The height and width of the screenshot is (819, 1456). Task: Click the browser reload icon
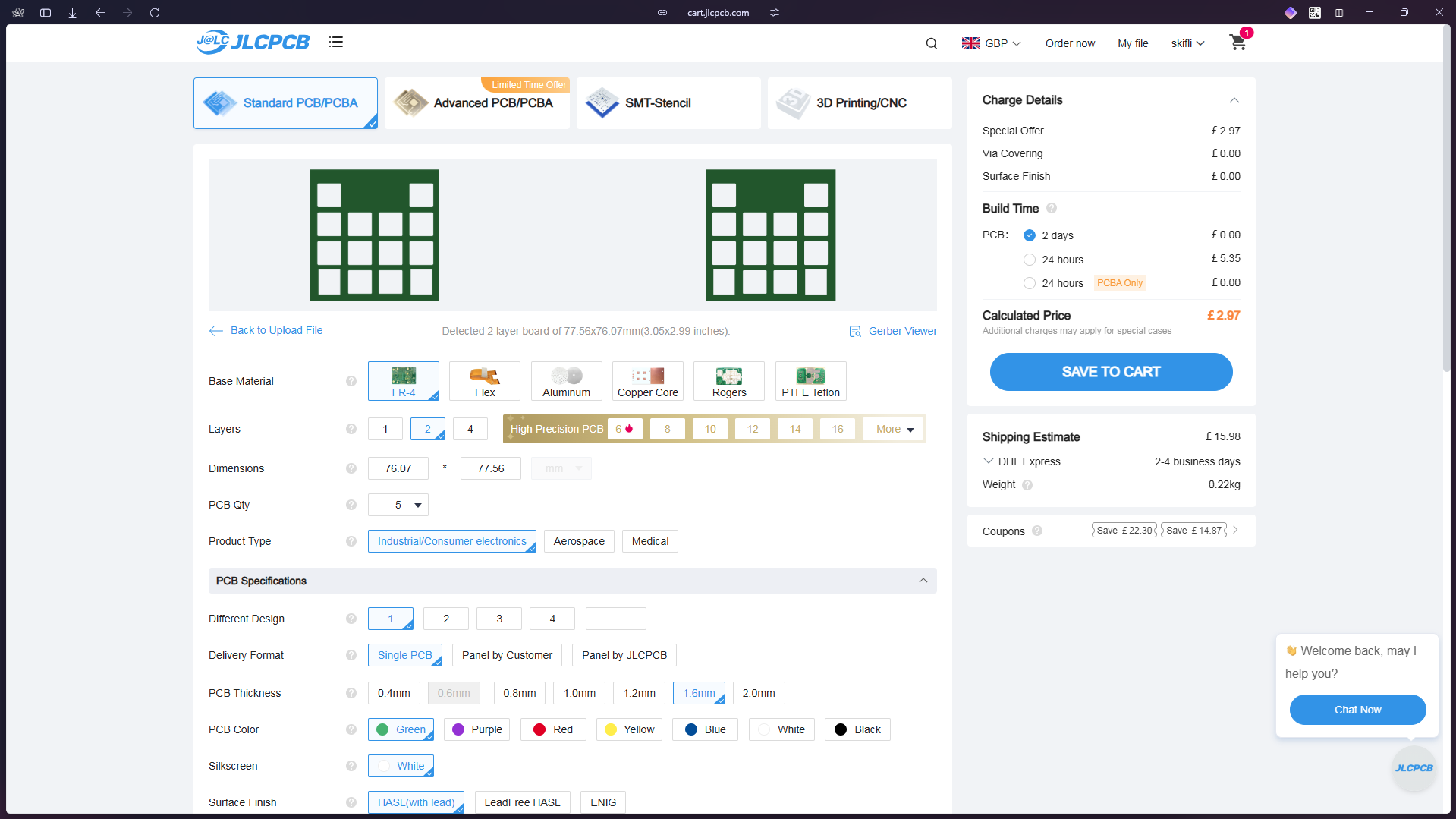[155, 13]
